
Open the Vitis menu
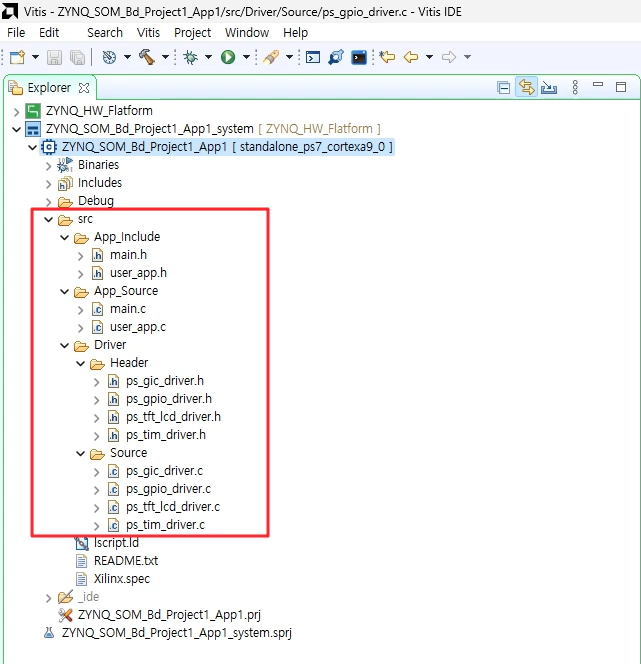(148, 33)
